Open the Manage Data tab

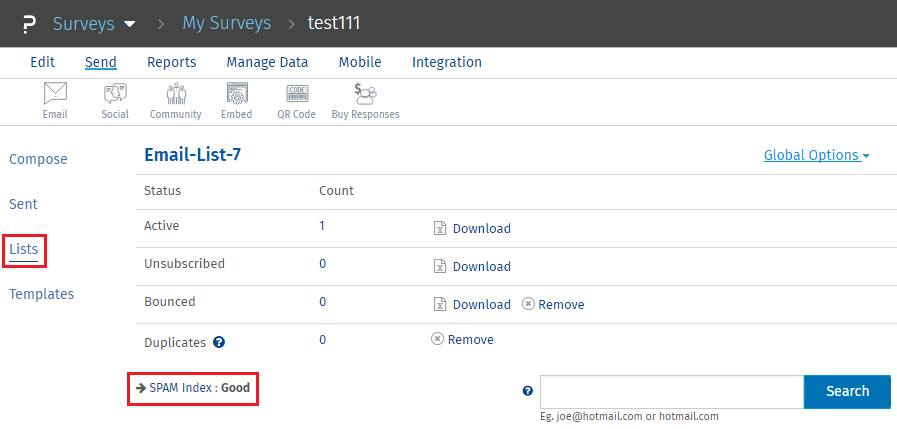pos(267,62)
